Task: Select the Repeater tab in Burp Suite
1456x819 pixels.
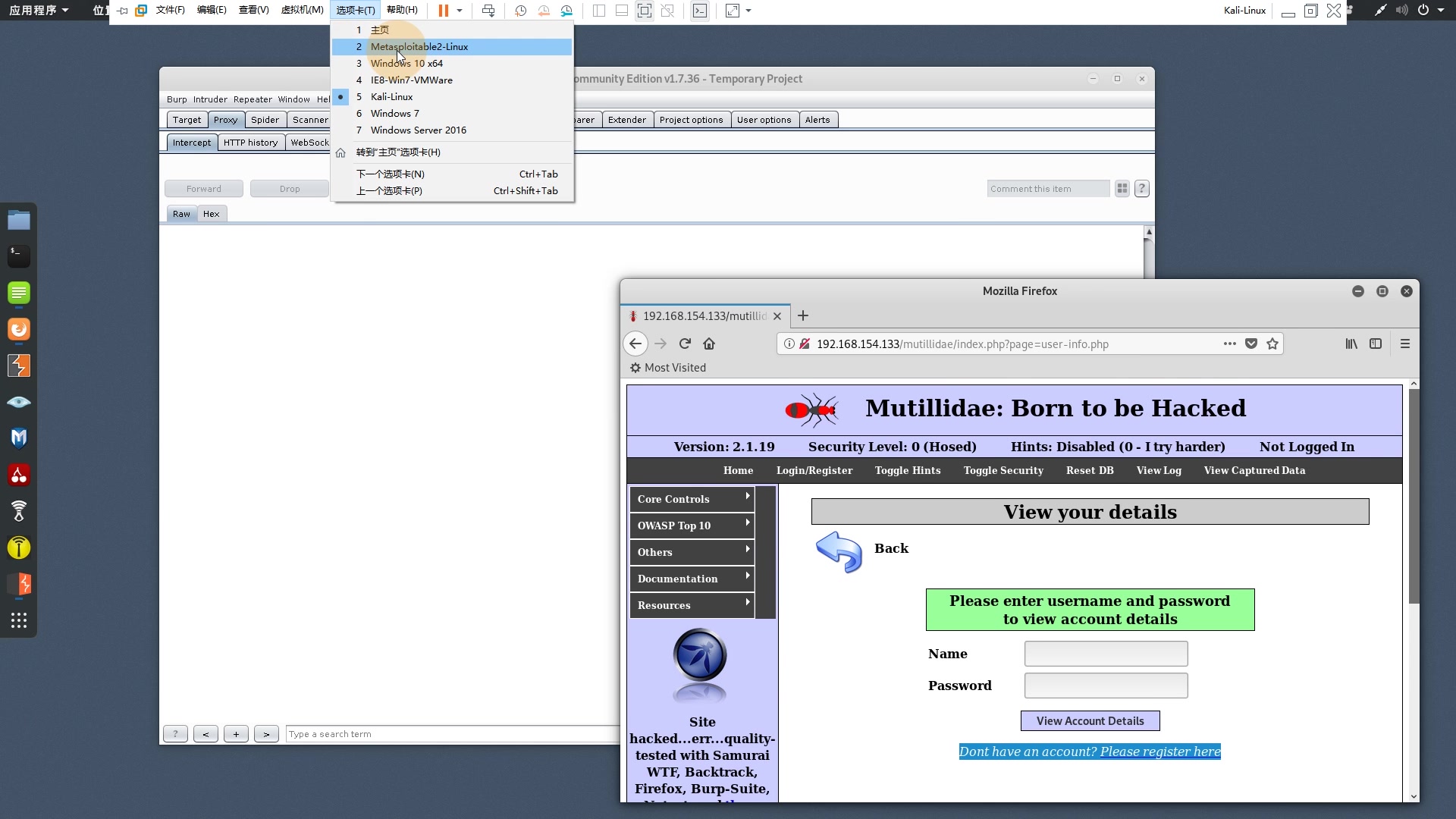Action: tap(252, 98)
